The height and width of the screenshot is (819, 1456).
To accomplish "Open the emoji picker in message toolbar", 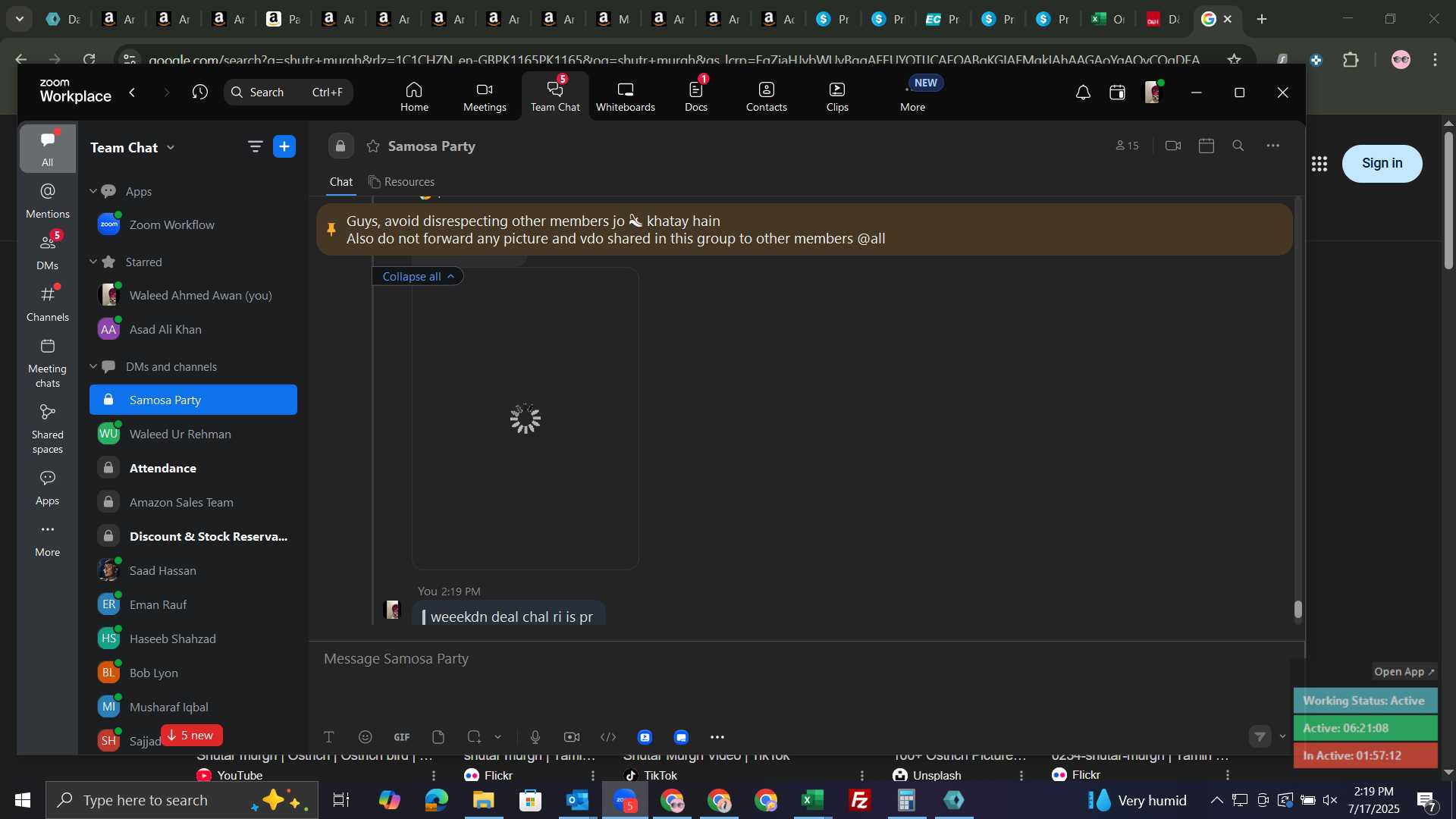I will (366, 737).
